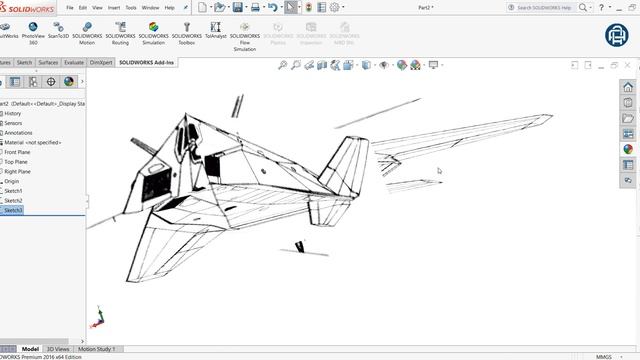640x360 pixels.
Task: Save the part with Save icon
Action: [238, 7]
